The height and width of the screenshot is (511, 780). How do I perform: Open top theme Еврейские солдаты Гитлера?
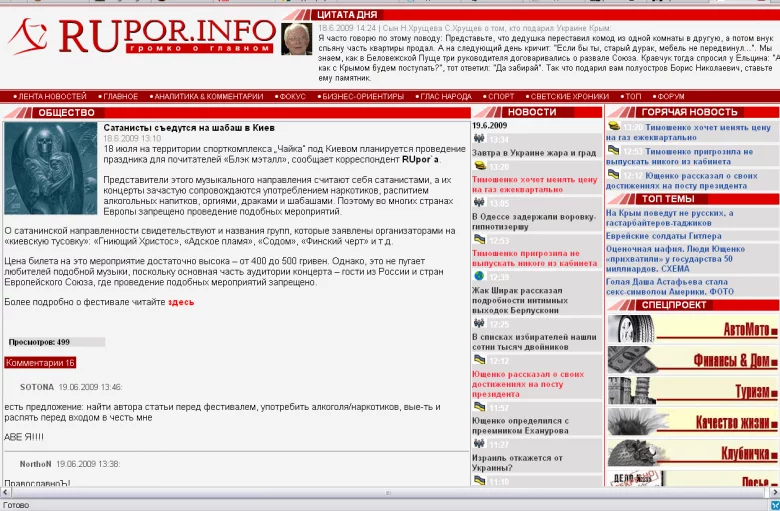(x=664, y=236)
